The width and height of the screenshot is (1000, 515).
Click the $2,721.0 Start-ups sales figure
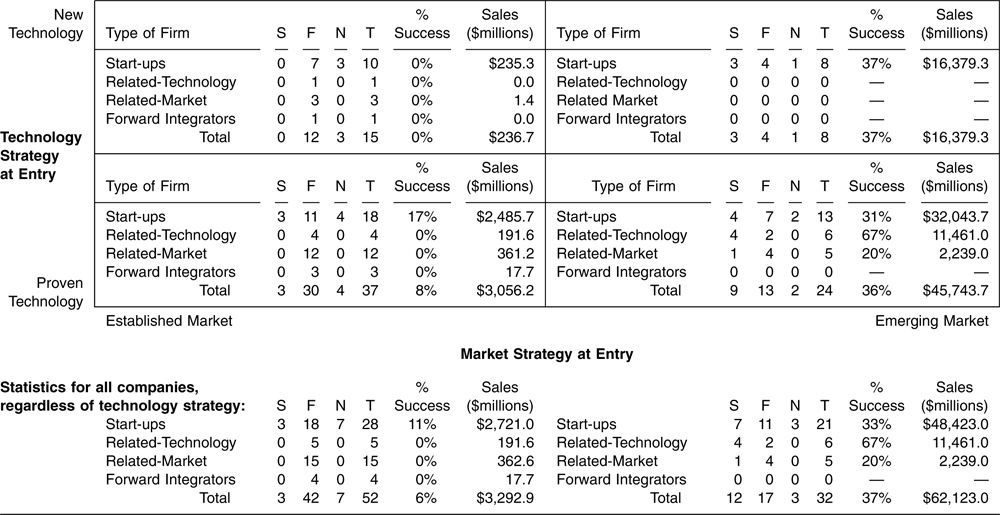point(503,424)
